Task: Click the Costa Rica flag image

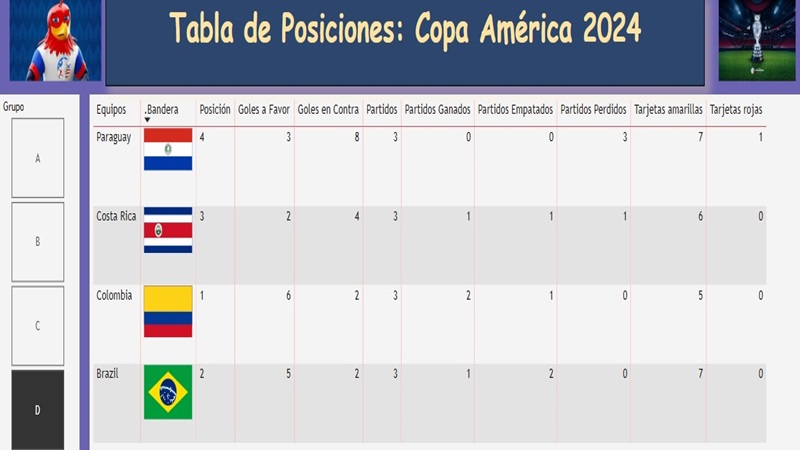Action: click(168, 229)
